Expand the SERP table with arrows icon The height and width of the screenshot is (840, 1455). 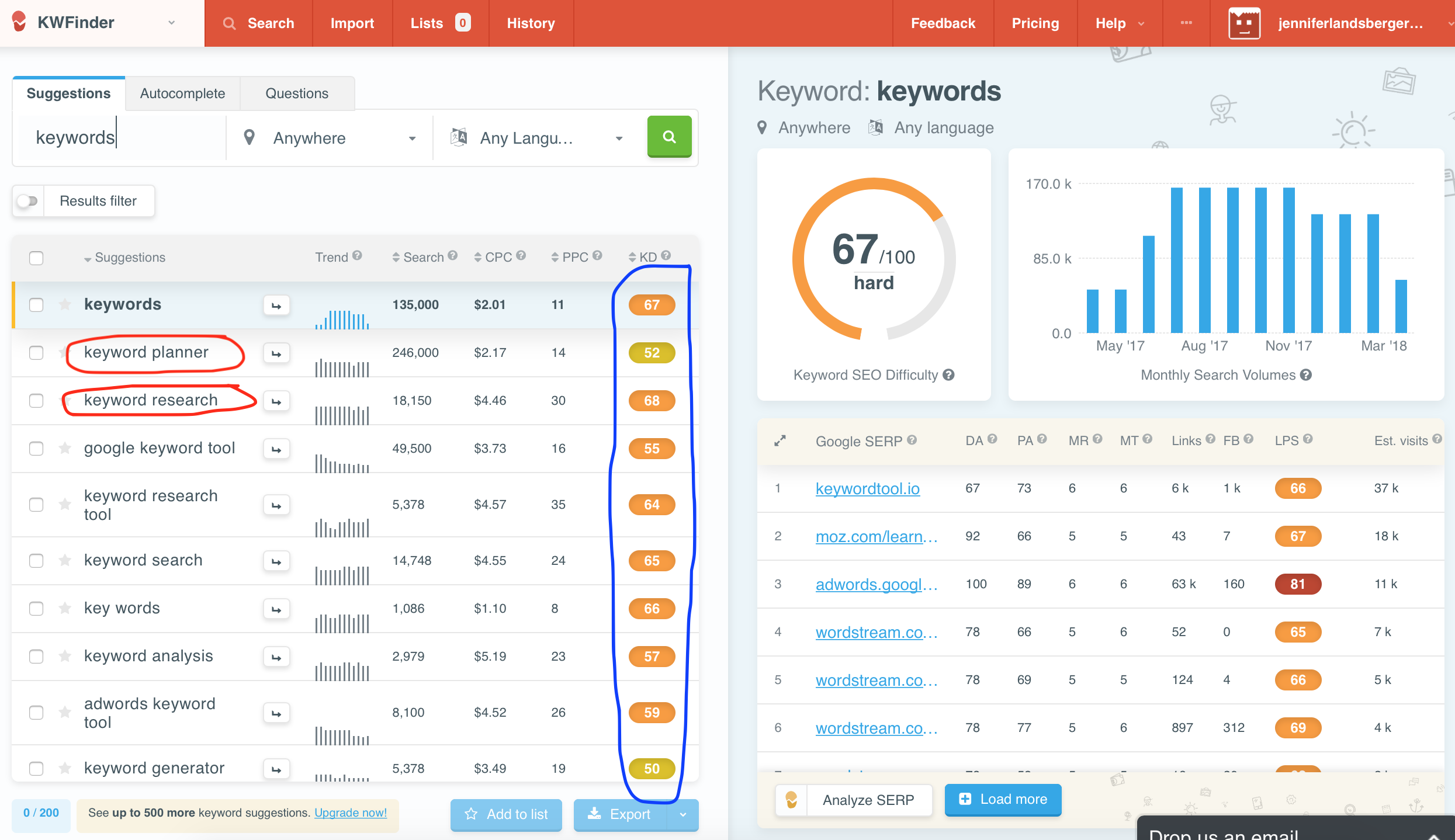[780, 440]
